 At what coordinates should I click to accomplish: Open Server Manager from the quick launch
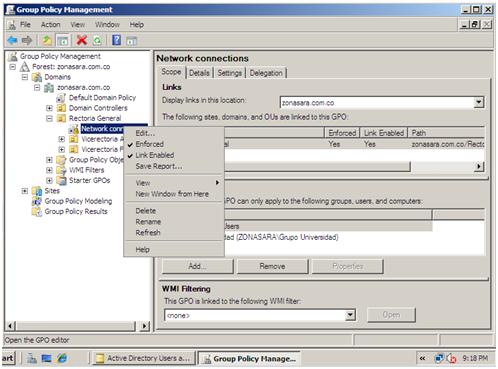32,358
